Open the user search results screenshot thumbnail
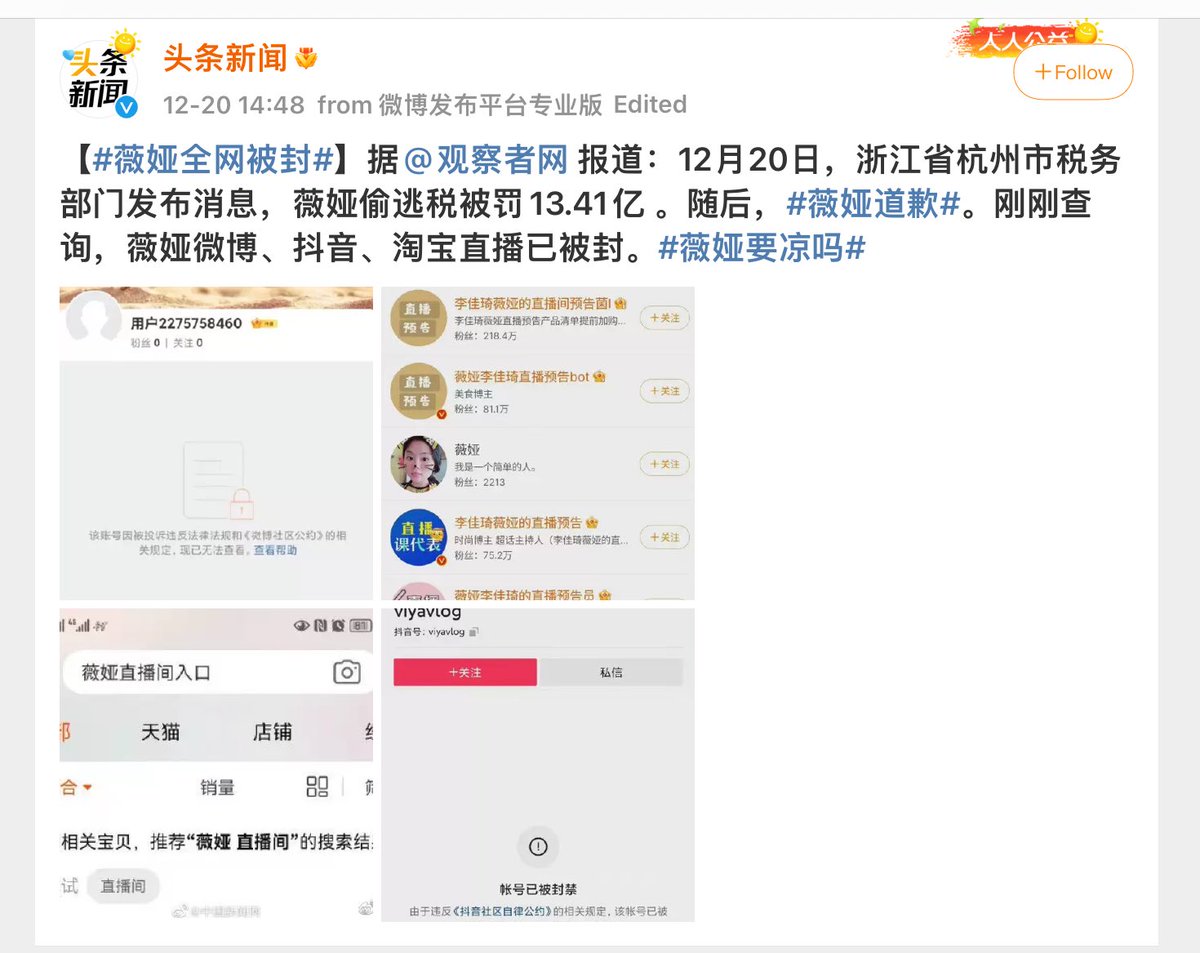Viewport: 1200px width, 953px height. 538,443
